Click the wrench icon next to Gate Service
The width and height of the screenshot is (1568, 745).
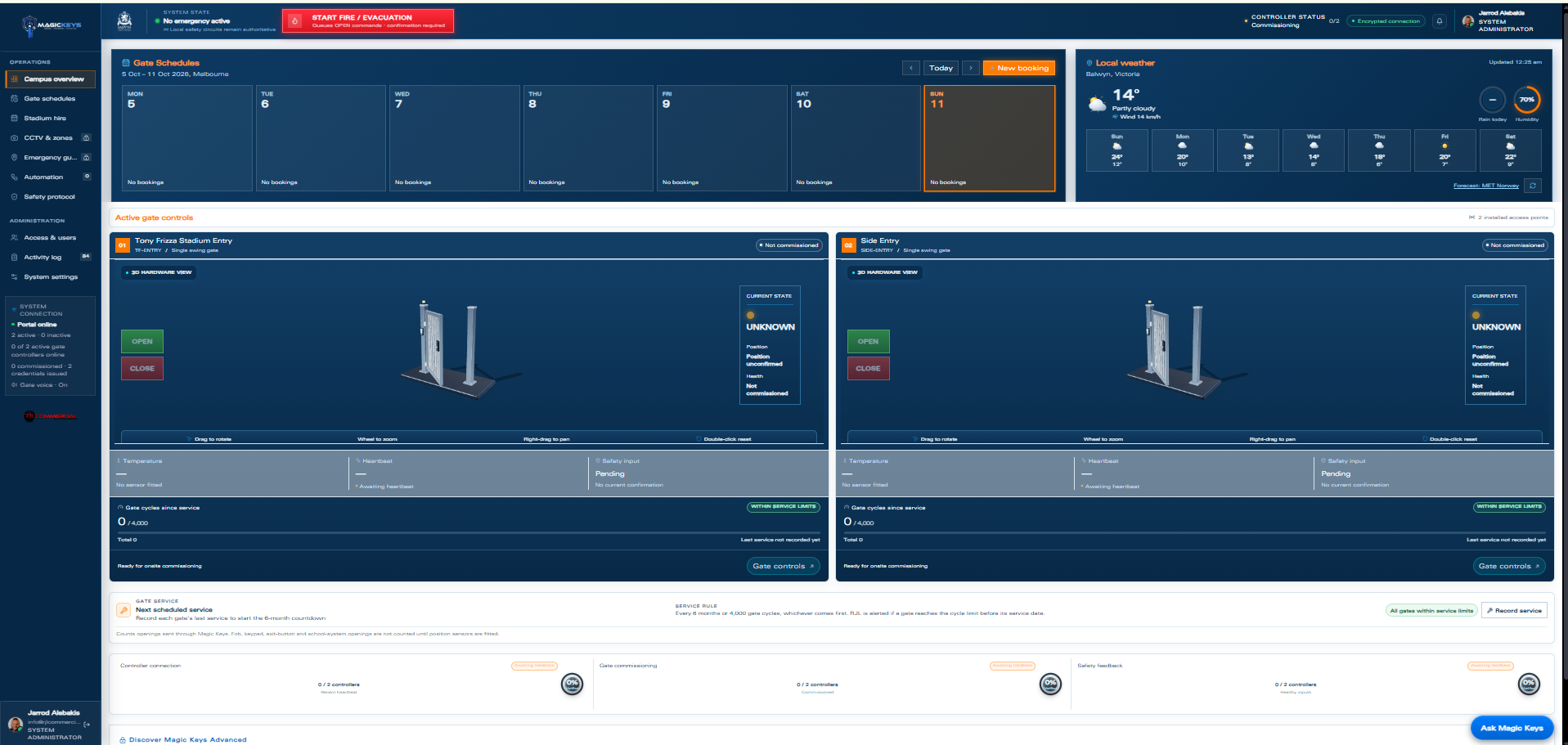[x=123, y=610]
